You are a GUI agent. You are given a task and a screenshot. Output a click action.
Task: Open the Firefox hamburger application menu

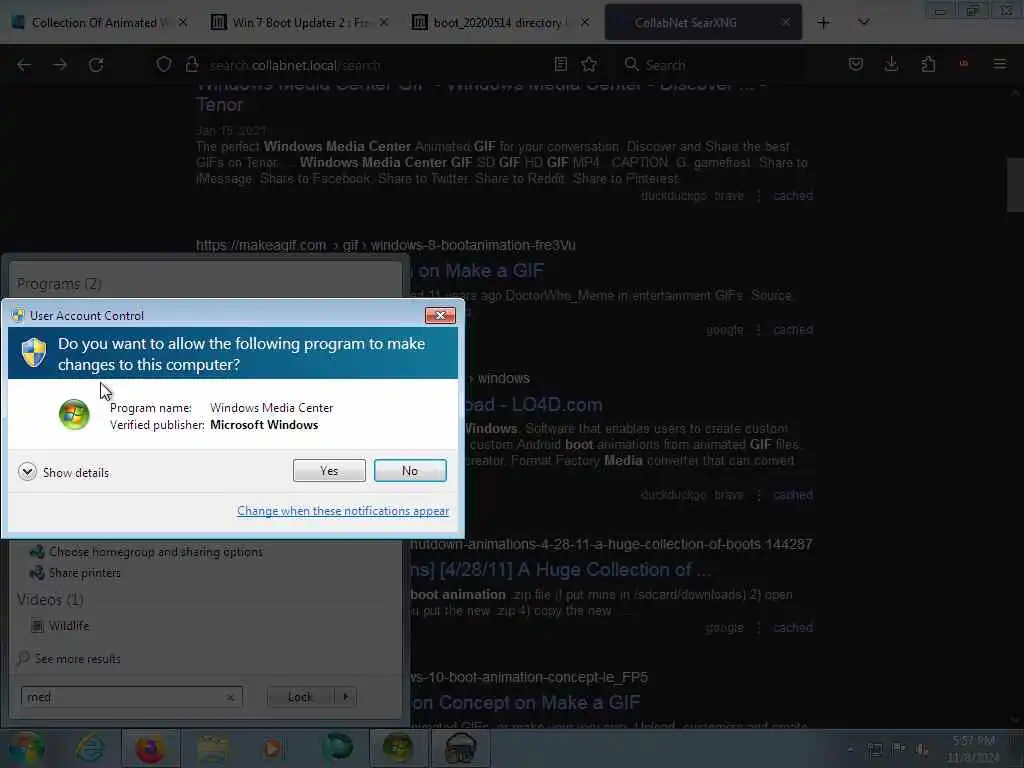[x=1000, y=64]
